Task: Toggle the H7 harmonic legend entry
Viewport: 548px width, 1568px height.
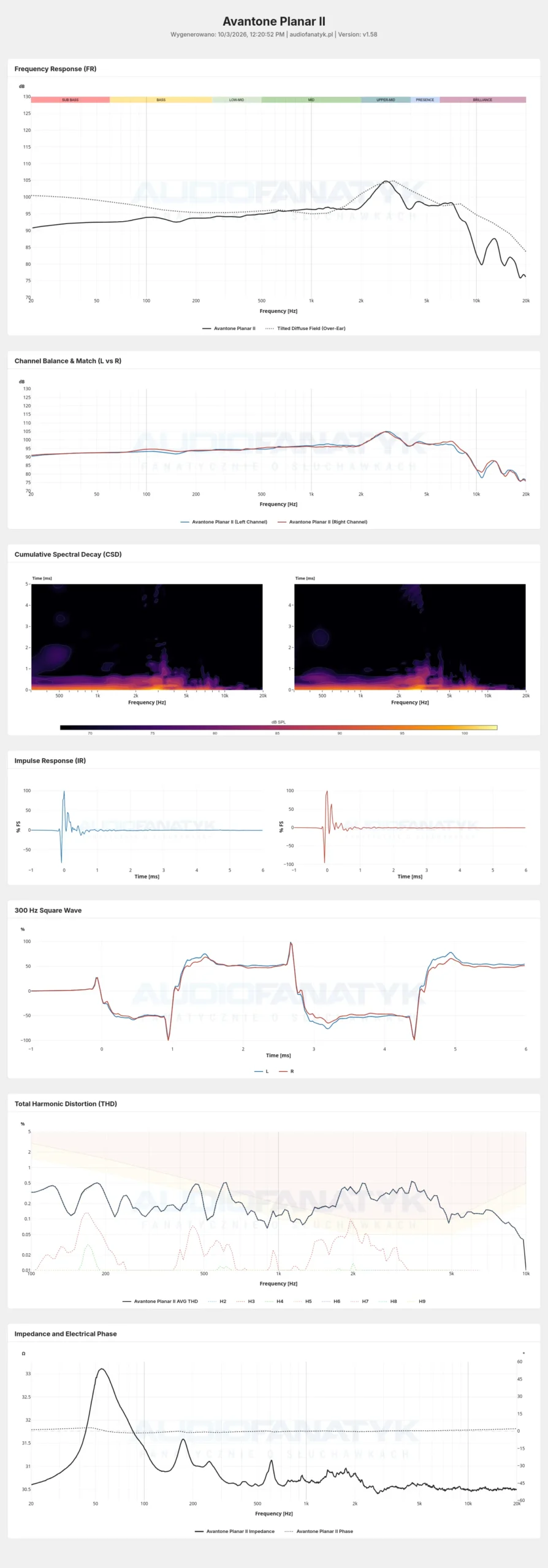Action: (x=360, y=1301)
